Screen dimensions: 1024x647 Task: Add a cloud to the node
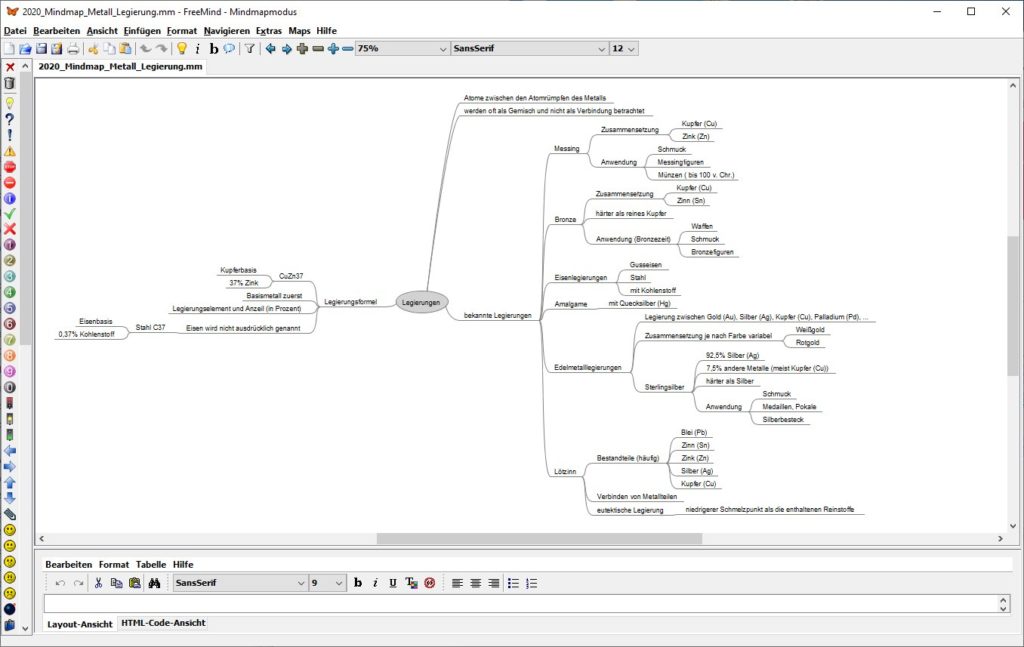pos(229,48)
